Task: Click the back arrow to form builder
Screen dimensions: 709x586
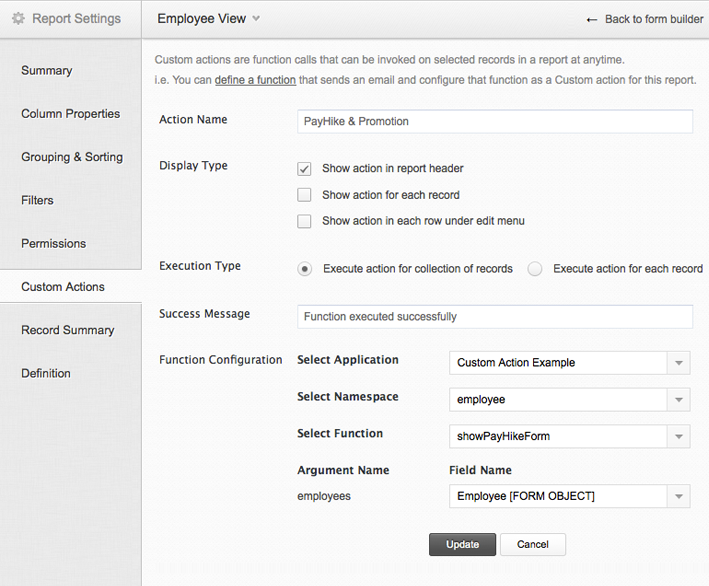Action: pyautogui.click(x=592, y=20)
